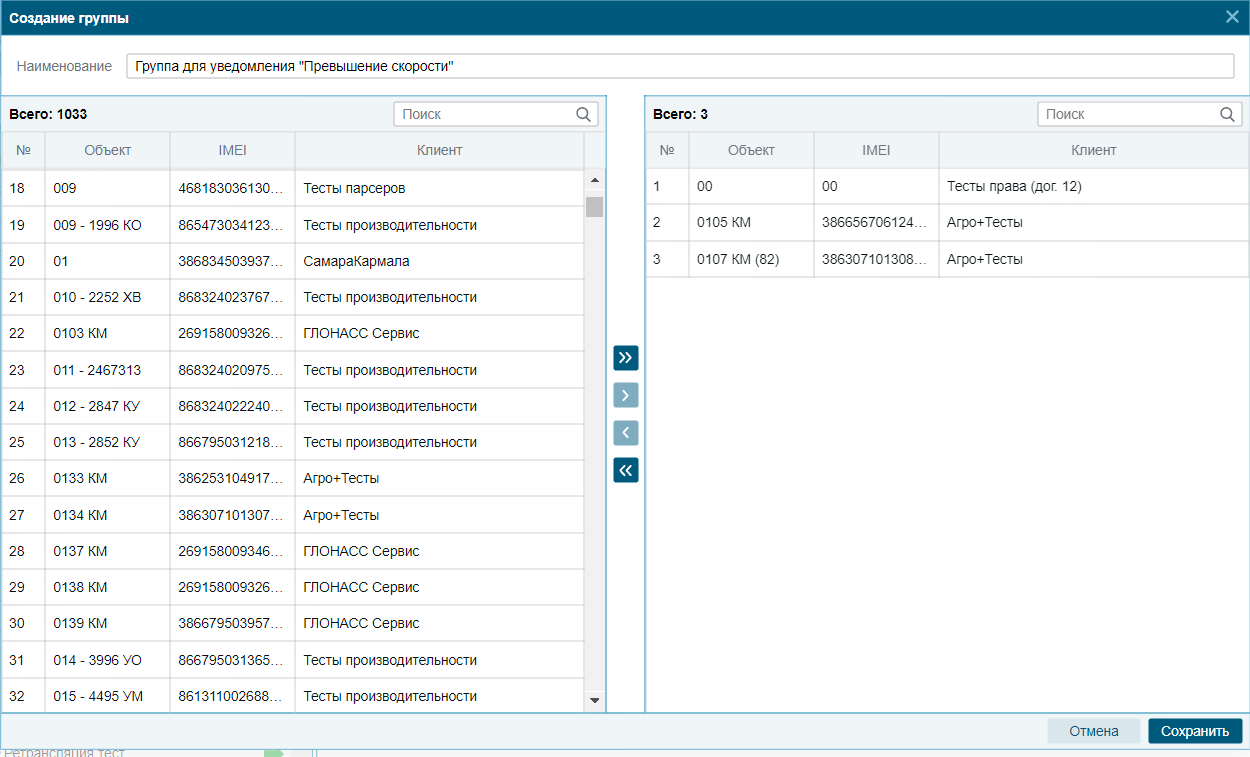
Task: Sort right table by IMEI header
Action: (877, 150)
